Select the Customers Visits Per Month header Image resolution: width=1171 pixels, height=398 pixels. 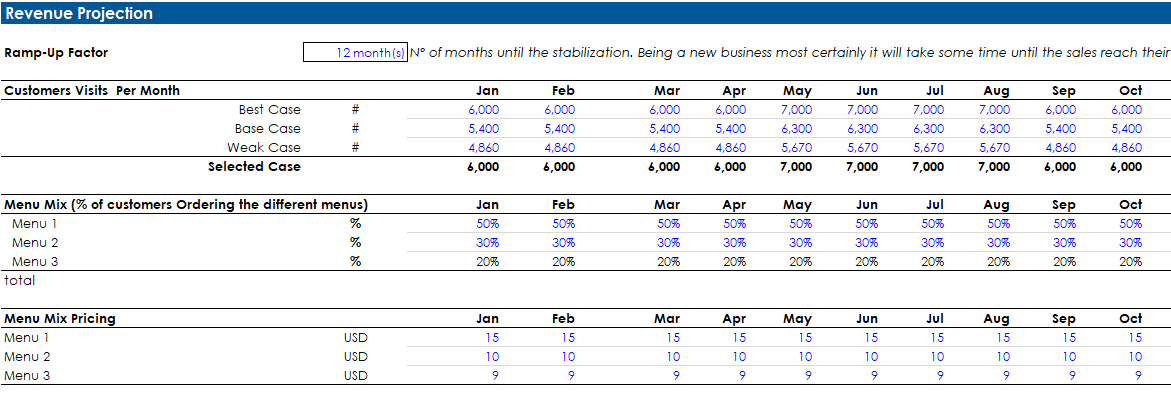point(92,90)
